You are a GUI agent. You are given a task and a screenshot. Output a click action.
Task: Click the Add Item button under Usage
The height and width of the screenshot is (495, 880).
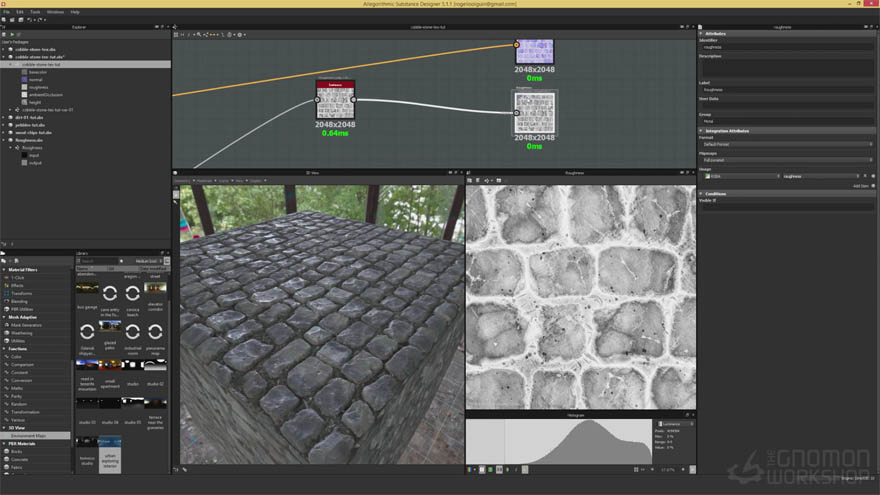click(x=864, y=186)
